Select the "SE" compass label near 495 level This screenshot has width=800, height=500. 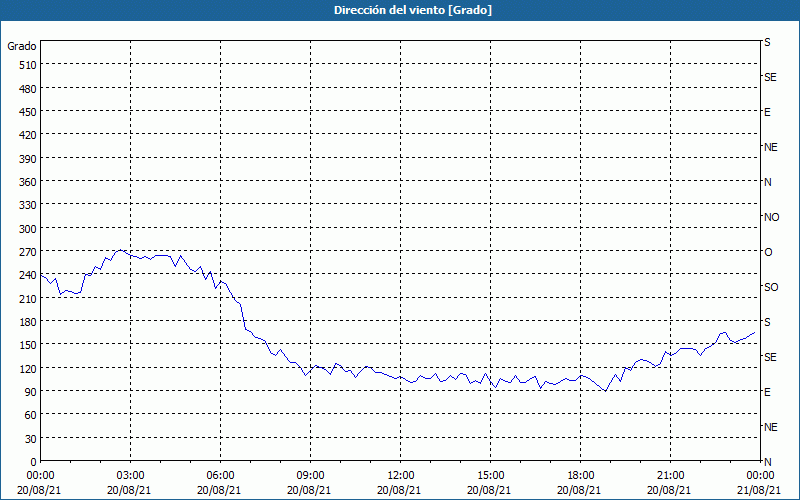coord(770,78)
